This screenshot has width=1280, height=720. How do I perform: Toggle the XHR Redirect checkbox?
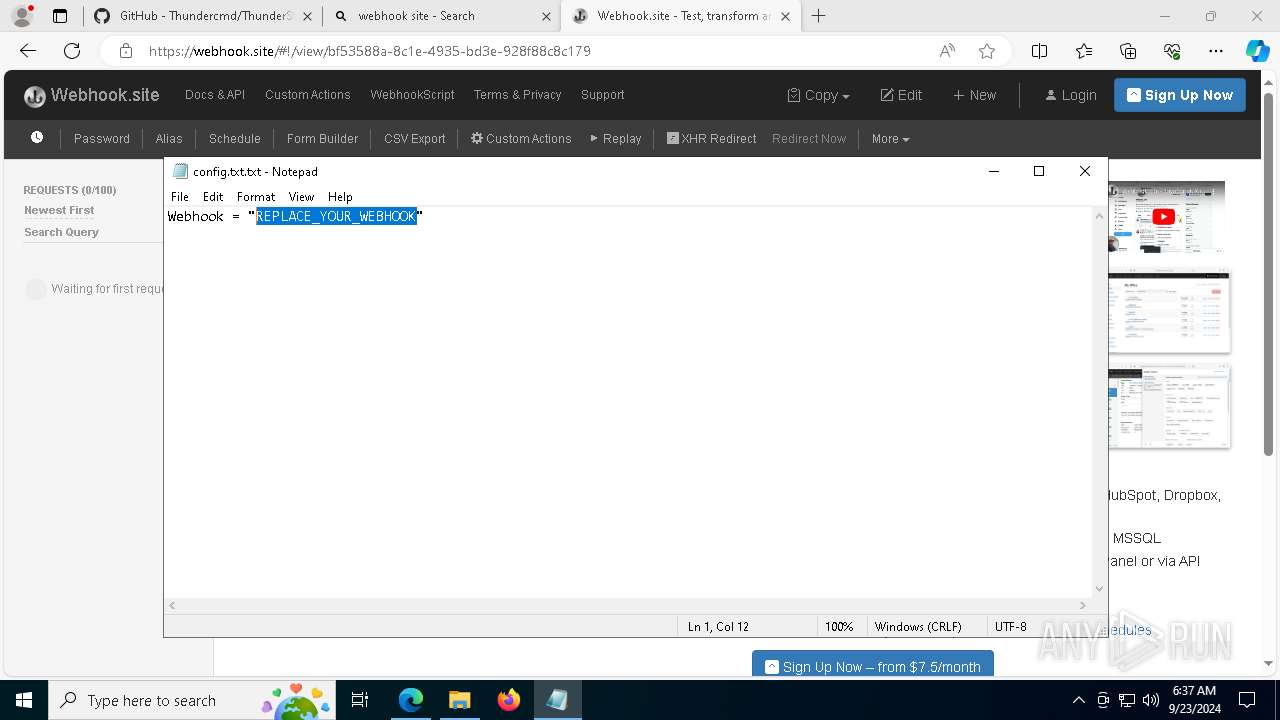click(x=673, y=138)
